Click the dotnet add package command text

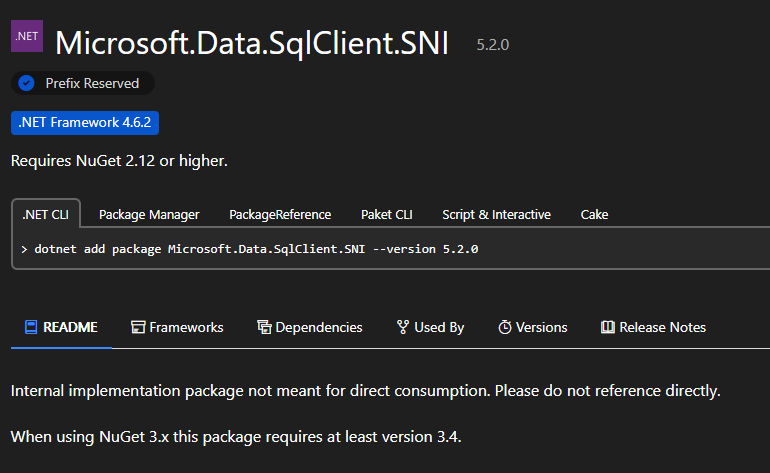click(x=256, y=249)
